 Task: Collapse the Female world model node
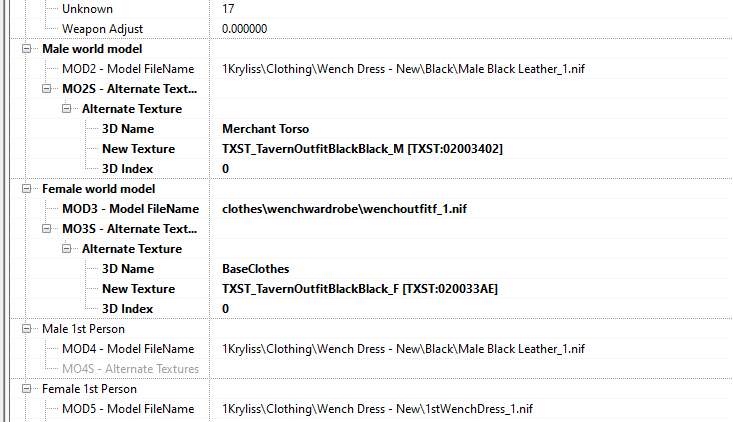coord(27,188)
